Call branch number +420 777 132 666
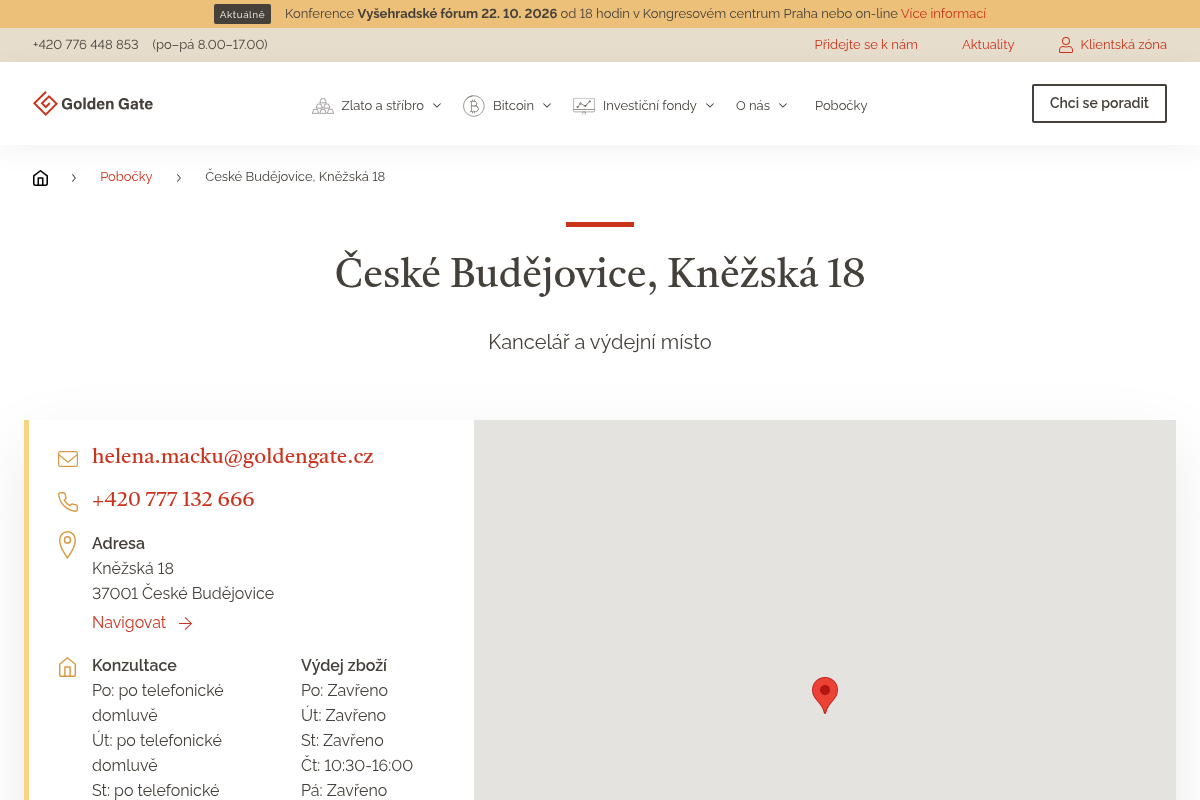 tap(173, 500)
